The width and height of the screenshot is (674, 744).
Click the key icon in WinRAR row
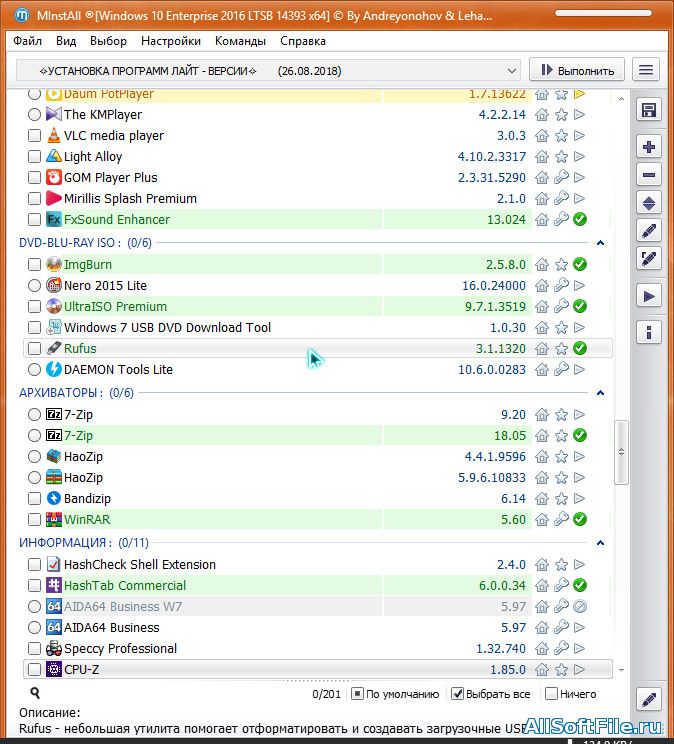point(561,520)
